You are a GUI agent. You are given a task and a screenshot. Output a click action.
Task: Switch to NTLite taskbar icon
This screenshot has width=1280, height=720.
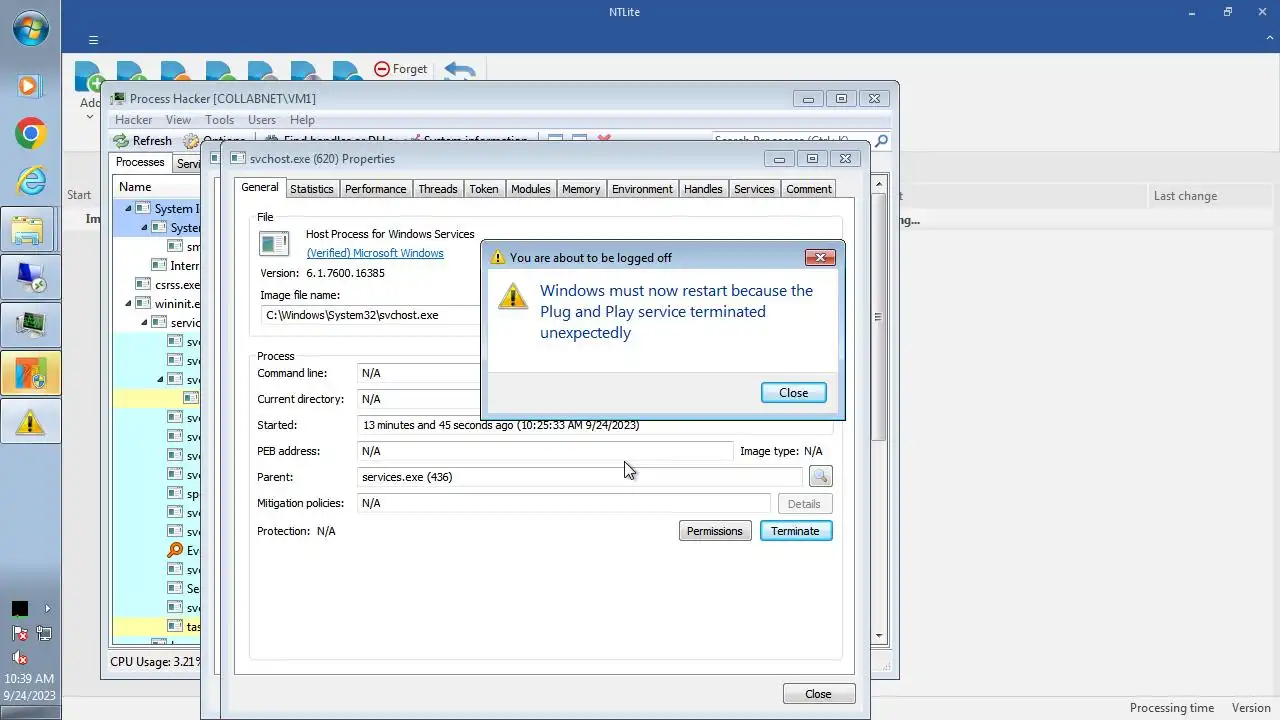(x=30, y=373)
